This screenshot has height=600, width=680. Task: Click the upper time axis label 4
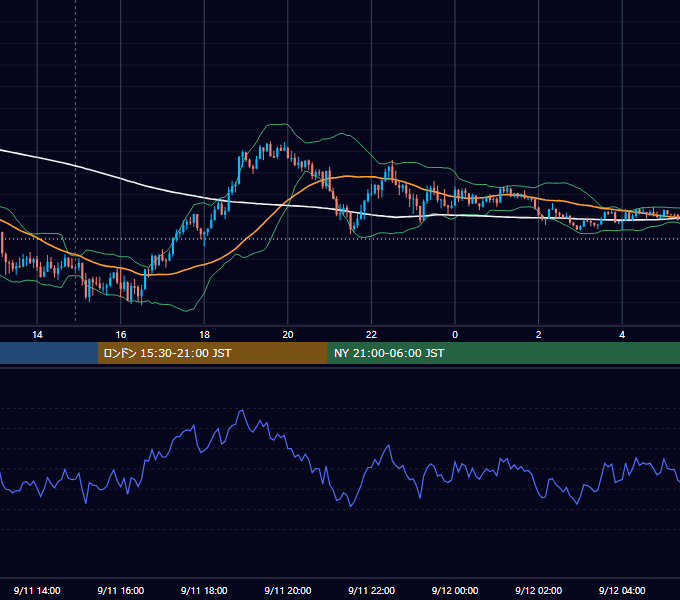click(x=622, y=335)
